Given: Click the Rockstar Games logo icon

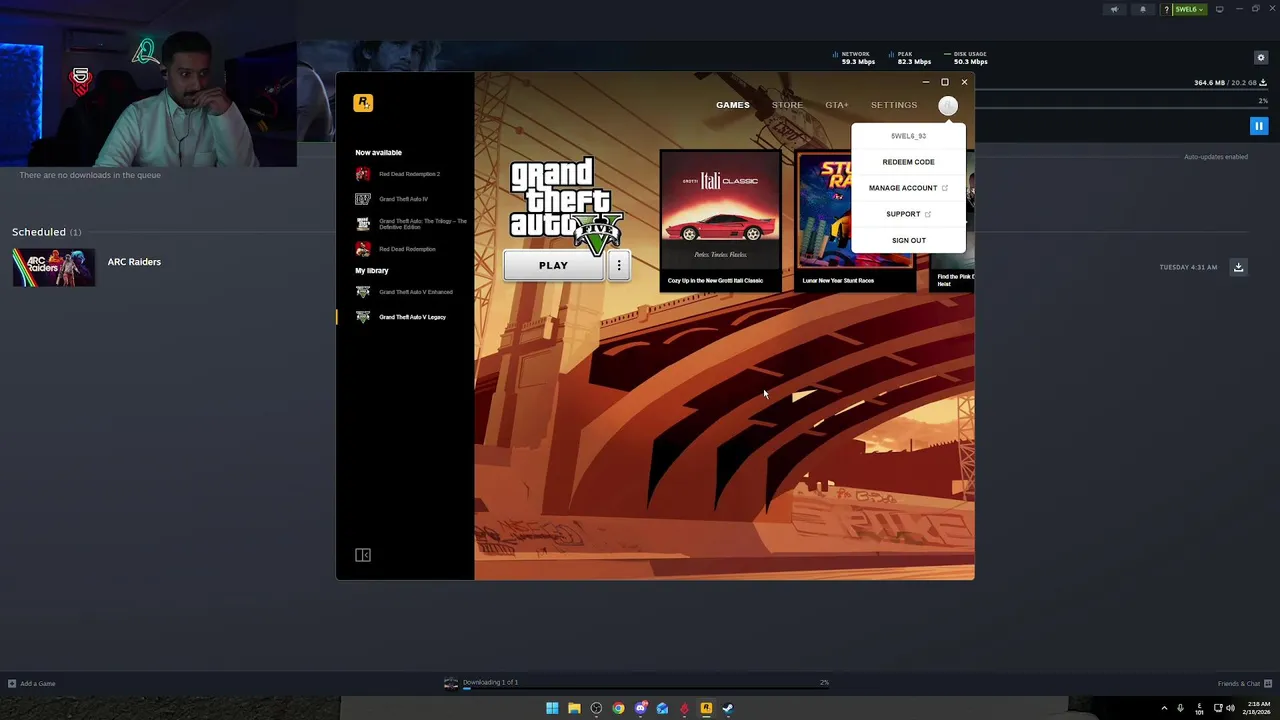Looking at the screenshot, I should [363, 103].
